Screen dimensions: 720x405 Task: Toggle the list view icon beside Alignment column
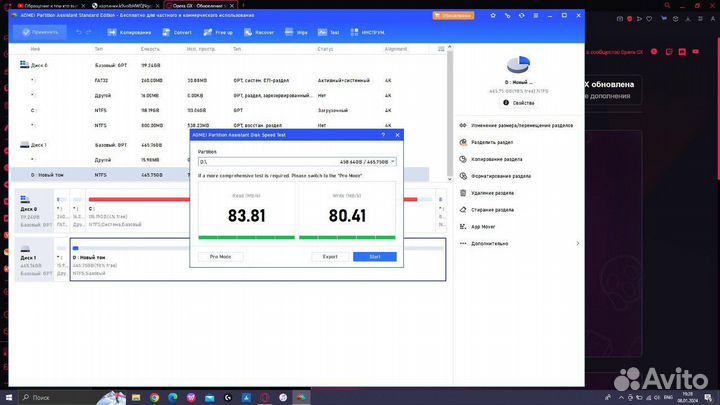(x=441, y=49)
